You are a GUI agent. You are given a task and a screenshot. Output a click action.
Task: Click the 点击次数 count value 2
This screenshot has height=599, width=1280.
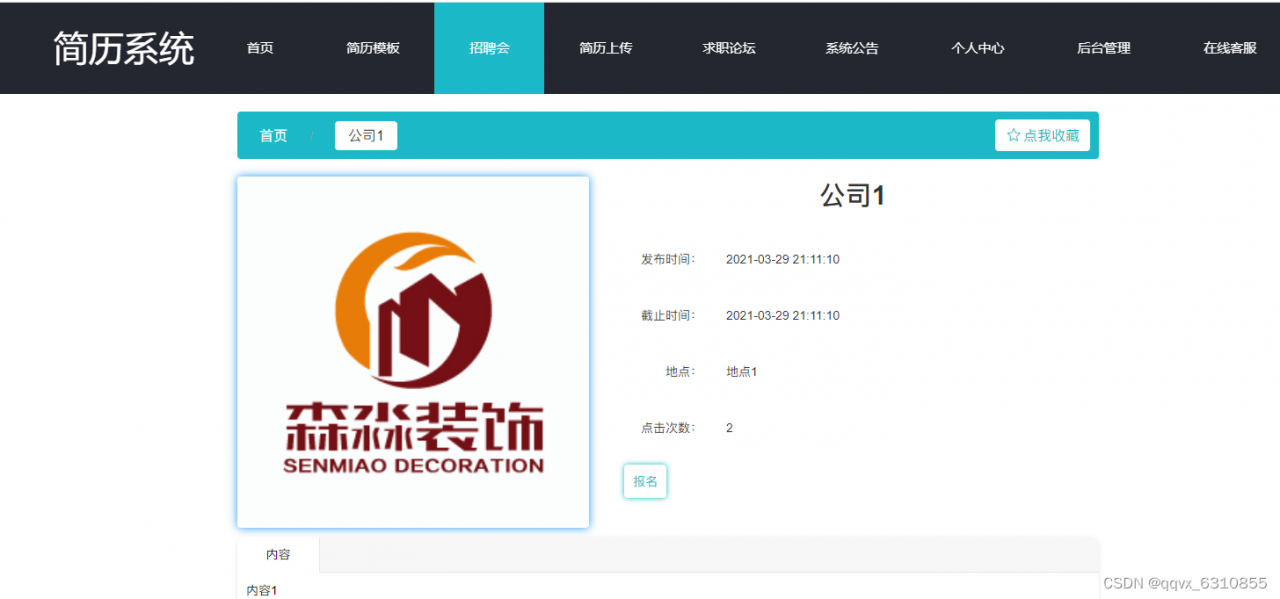(730, 427)
